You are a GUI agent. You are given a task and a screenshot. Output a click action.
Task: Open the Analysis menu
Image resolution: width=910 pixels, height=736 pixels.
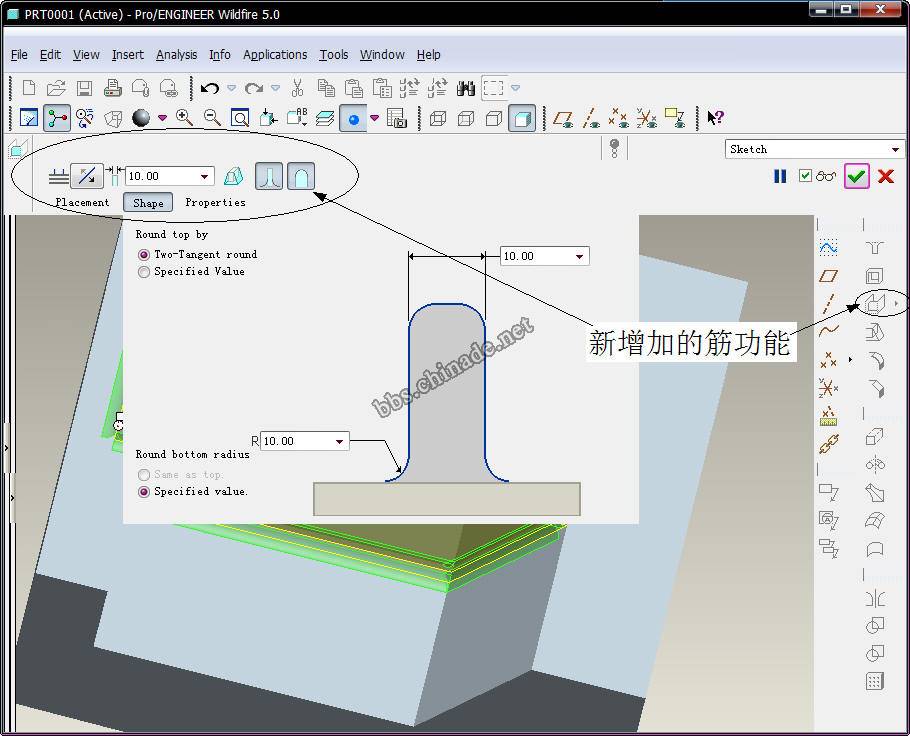coord(176,55)
